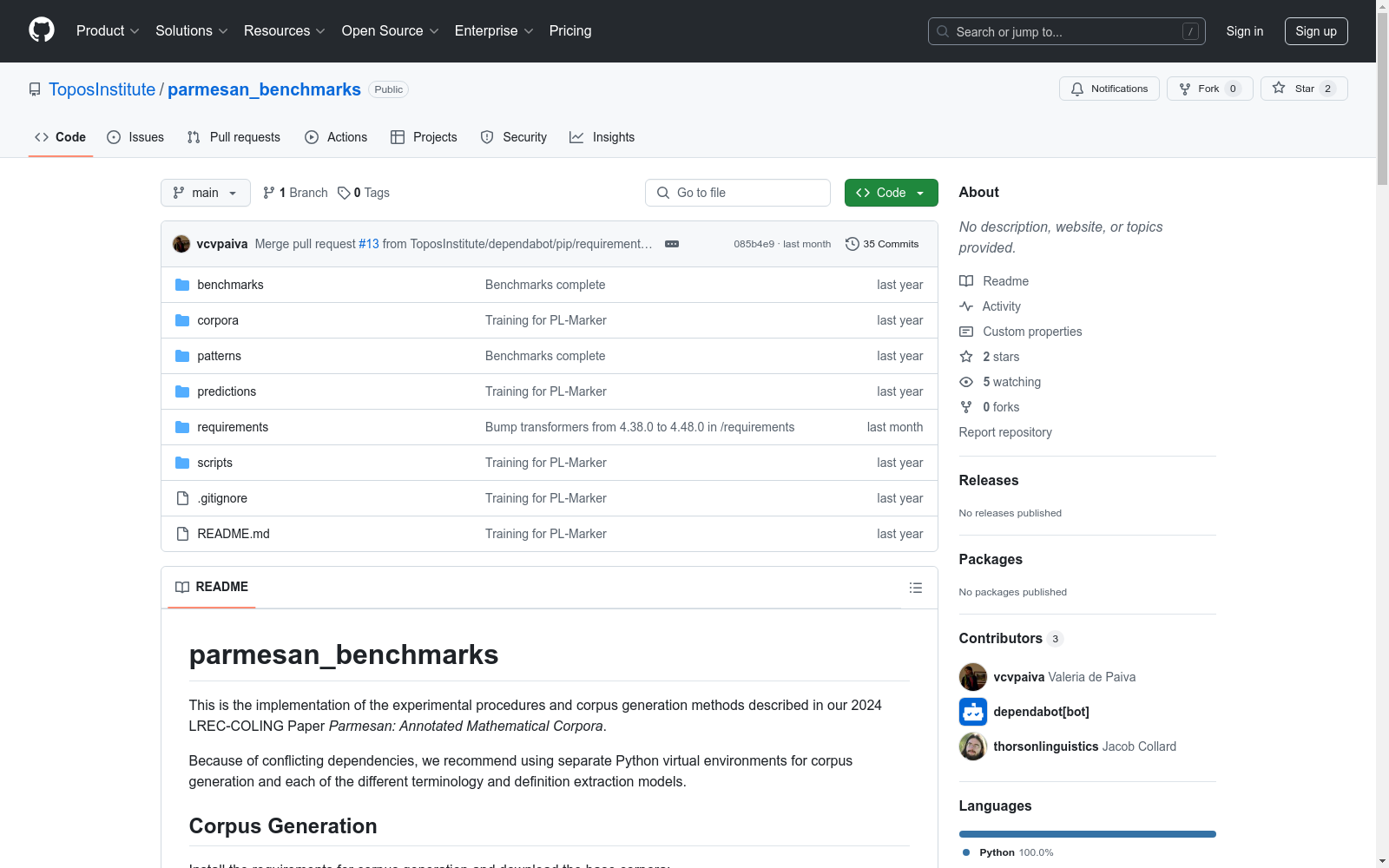
Task: Switch to the Security tab
Action: pos(514,137)
